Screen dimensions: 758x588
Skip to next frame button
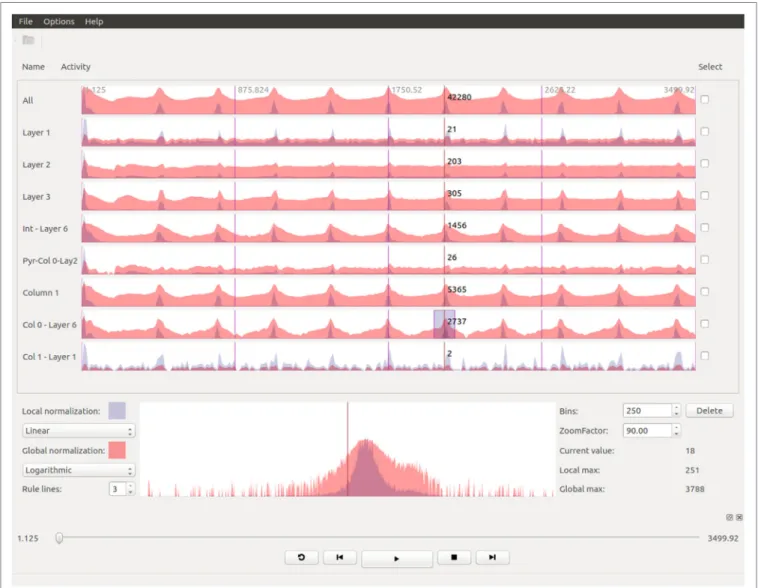pyautogui.click(x=492, y=557)
